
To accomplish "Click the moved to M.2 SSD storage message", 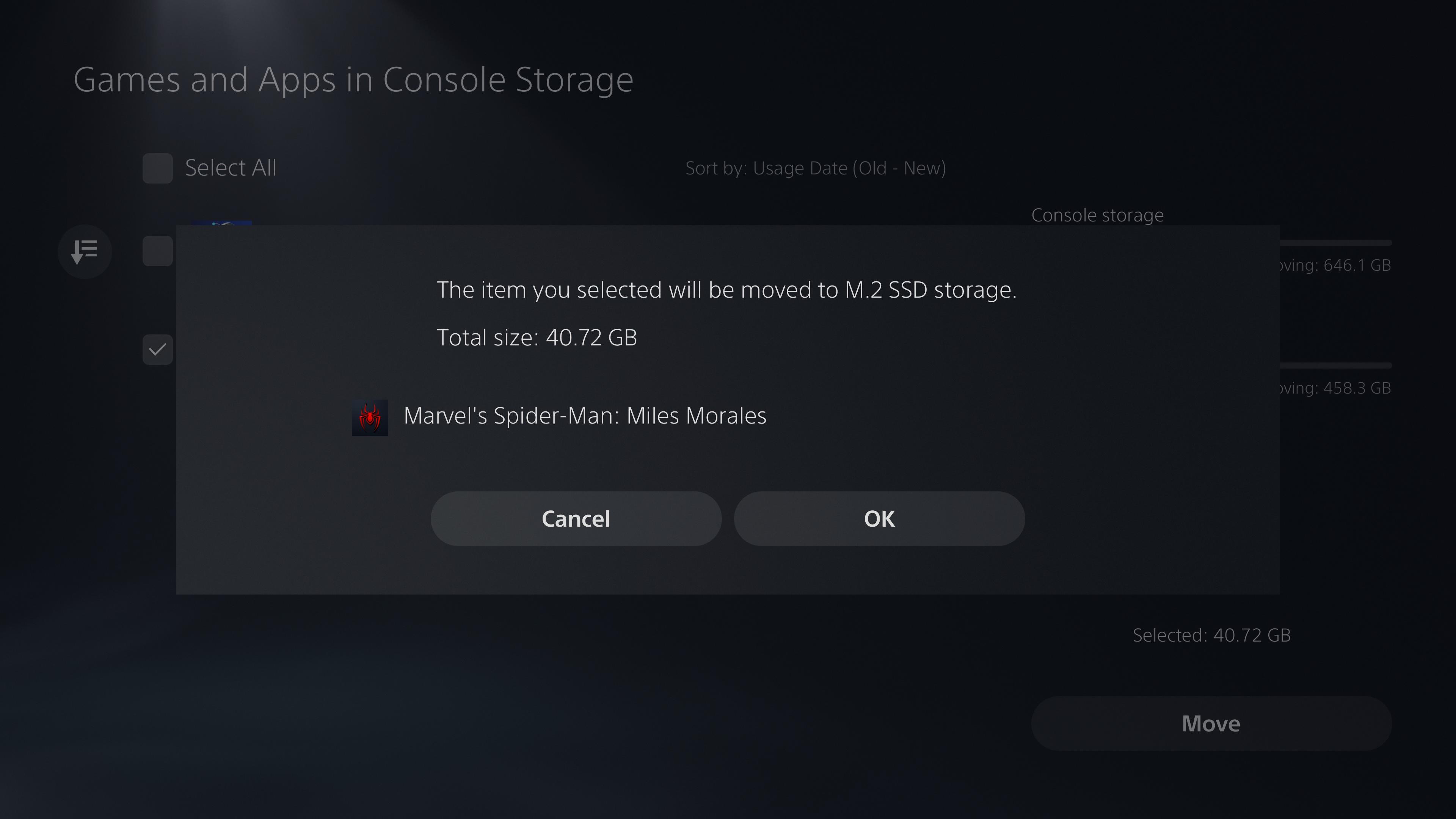I will 726,290.
